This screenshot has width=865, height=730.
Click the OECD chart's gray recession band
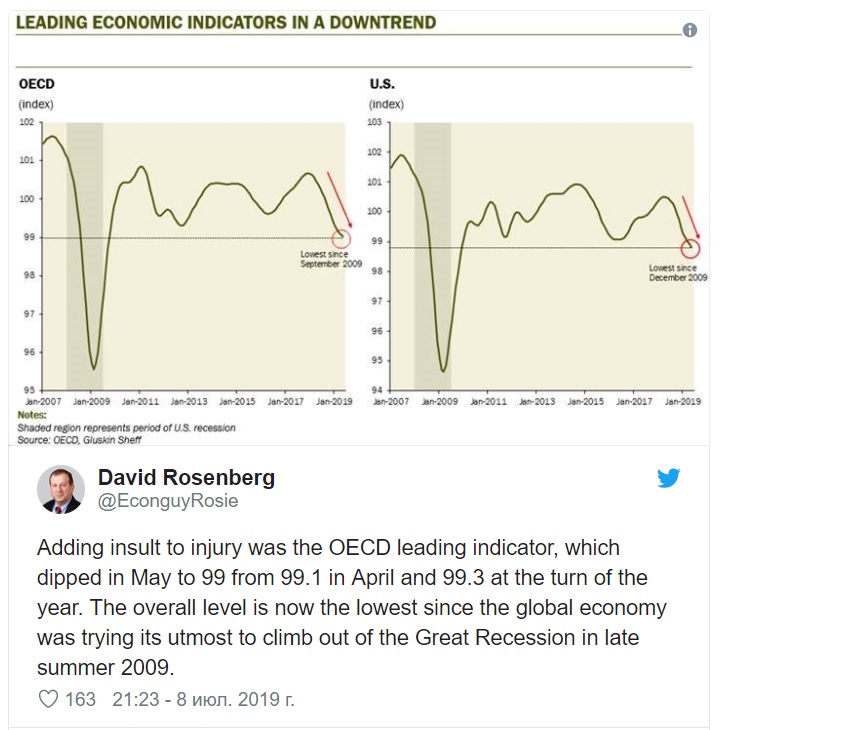[x=84, y=257]
